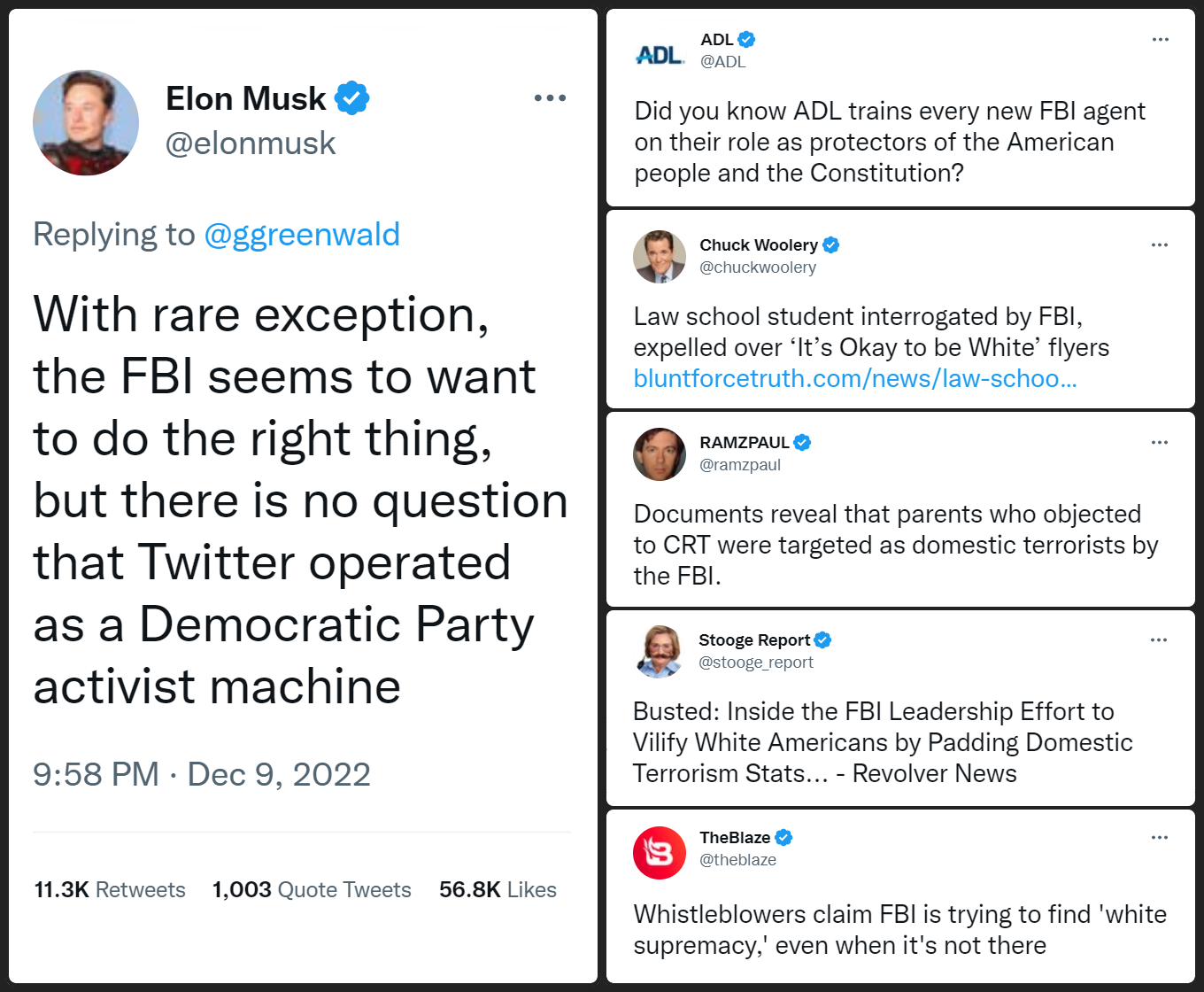Open the ellipsis menu on the Stooge Report tweet
The width and height of the screenshot is (1204, 992).
tap(1159, 639)
